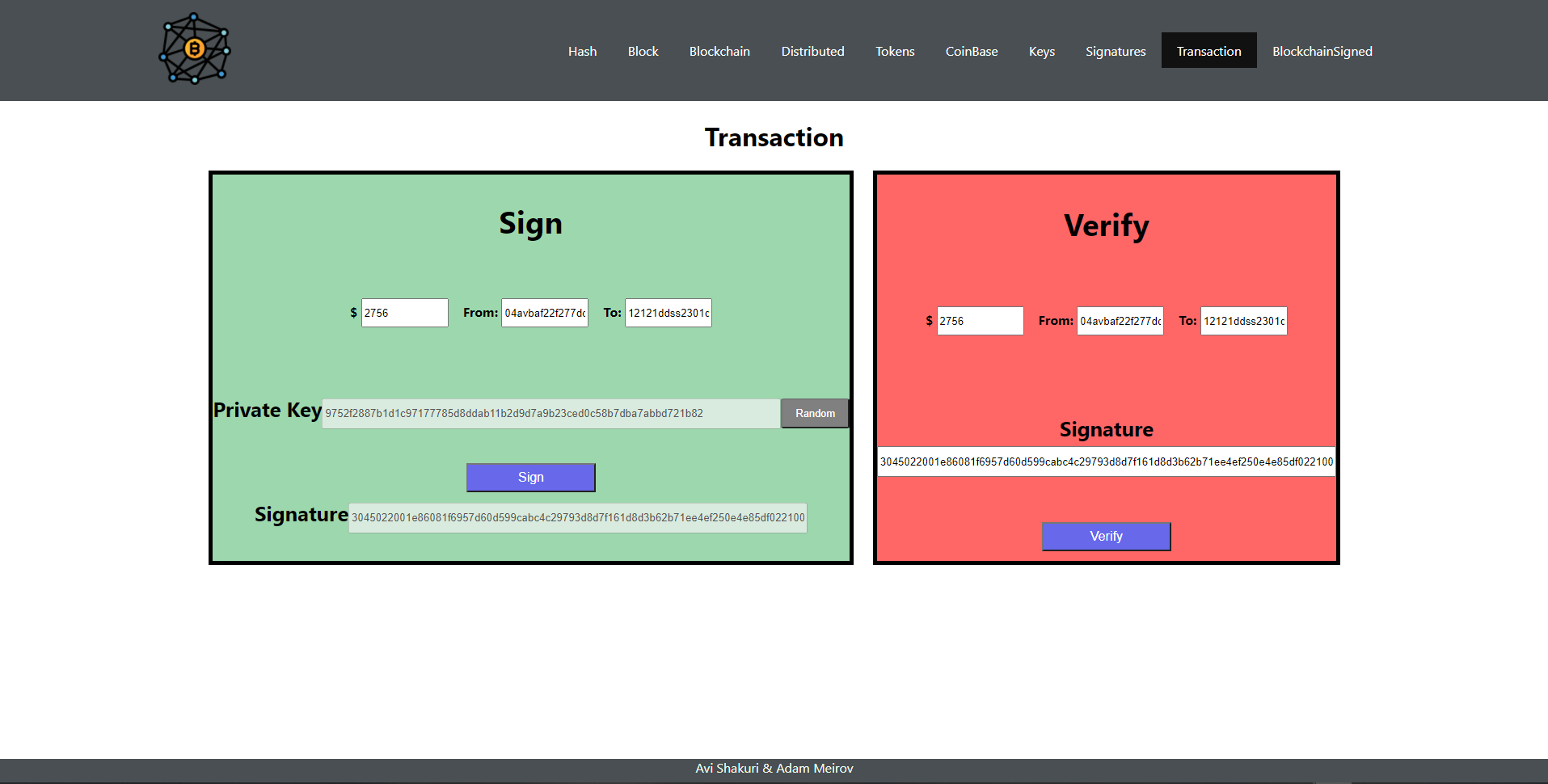This screenshot has width=1548, height=784.
Task: Click the Private Key input field
Action: [550, 413]
